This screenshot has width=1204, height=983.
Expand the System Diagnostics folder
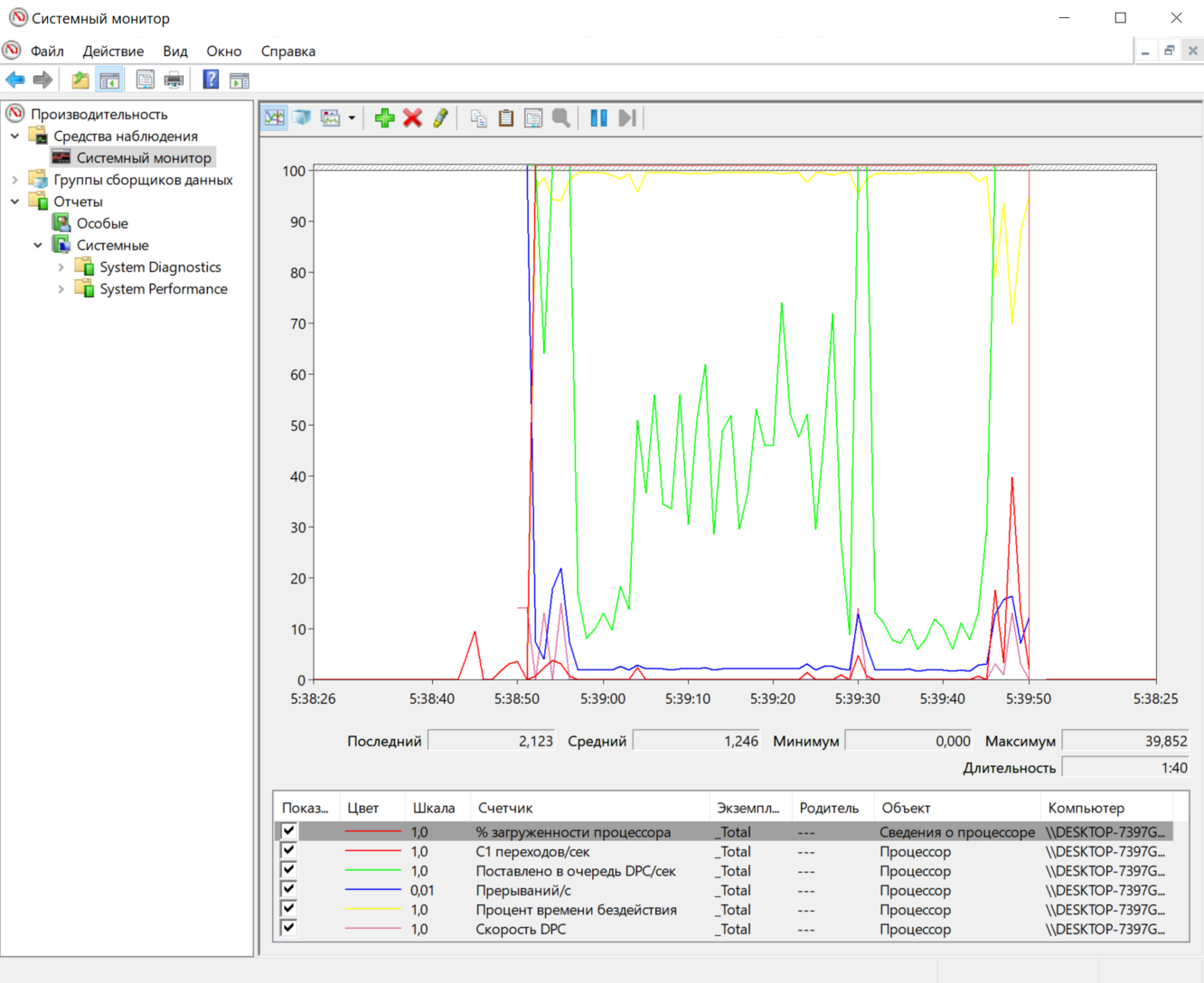(61, 267)
